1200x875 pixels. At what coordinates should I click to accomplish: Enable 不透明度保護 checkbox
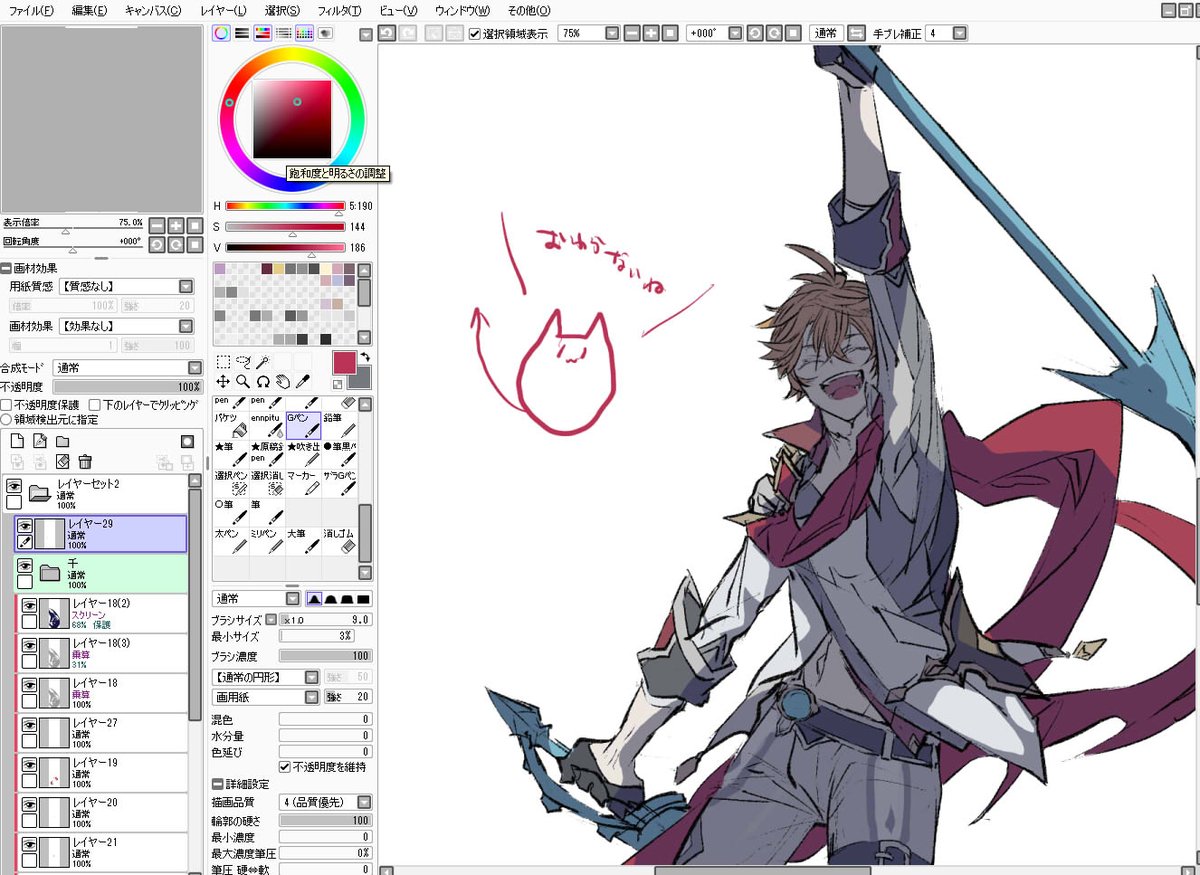pyautogui.click(x=6, y=404)
